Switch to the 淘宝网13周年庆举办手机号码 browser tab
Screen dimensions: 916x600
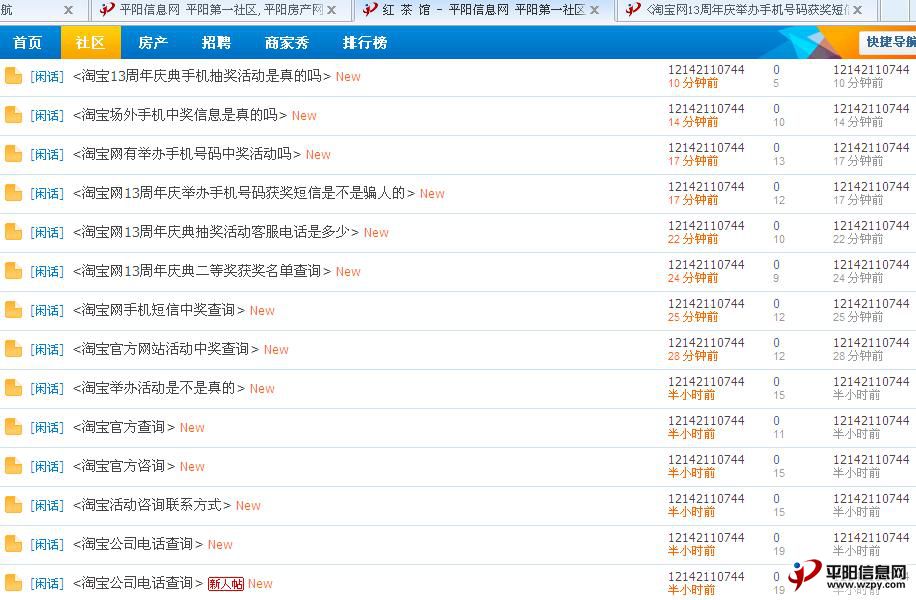pyautogui.click(x=747, y=10)
